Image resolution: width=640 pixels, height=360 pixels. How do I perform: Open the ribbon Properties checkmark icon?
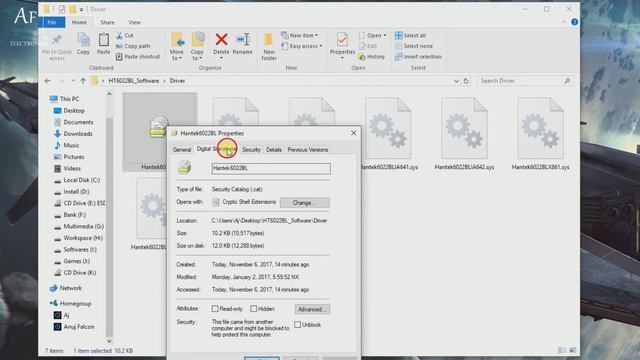click(342, 40)
